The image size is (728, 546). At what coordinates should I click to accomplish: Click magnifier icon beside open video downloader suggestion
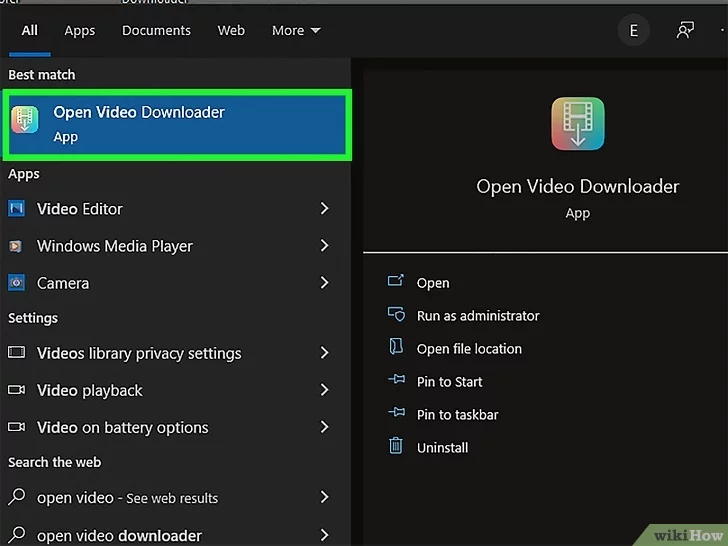(x=16, y=534)
